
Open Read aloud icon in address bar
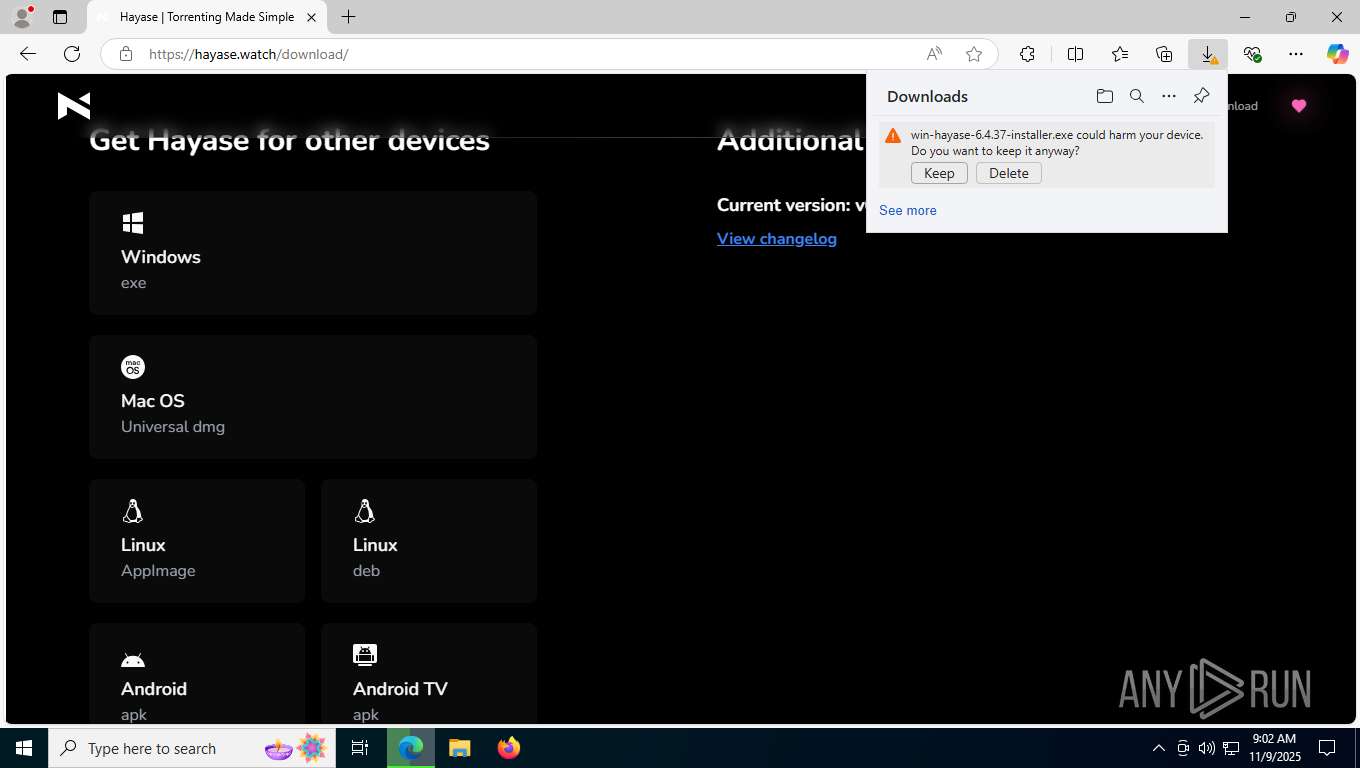pyautogui.click(x=934, y=54)
